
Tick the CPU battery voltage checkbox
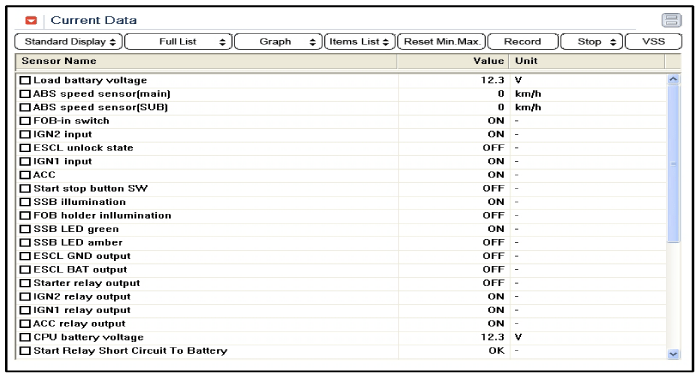click(x=25, y=337)
